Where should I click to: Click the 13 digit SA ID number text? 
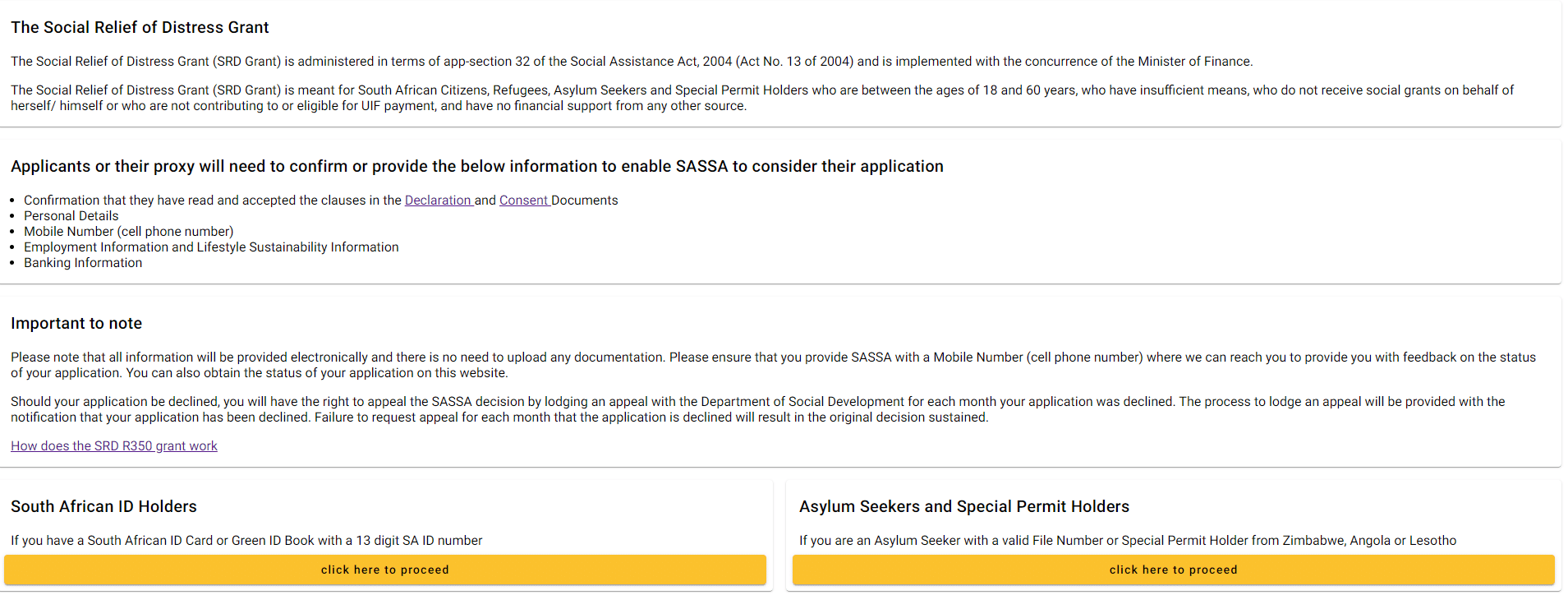tap(246, 541)
